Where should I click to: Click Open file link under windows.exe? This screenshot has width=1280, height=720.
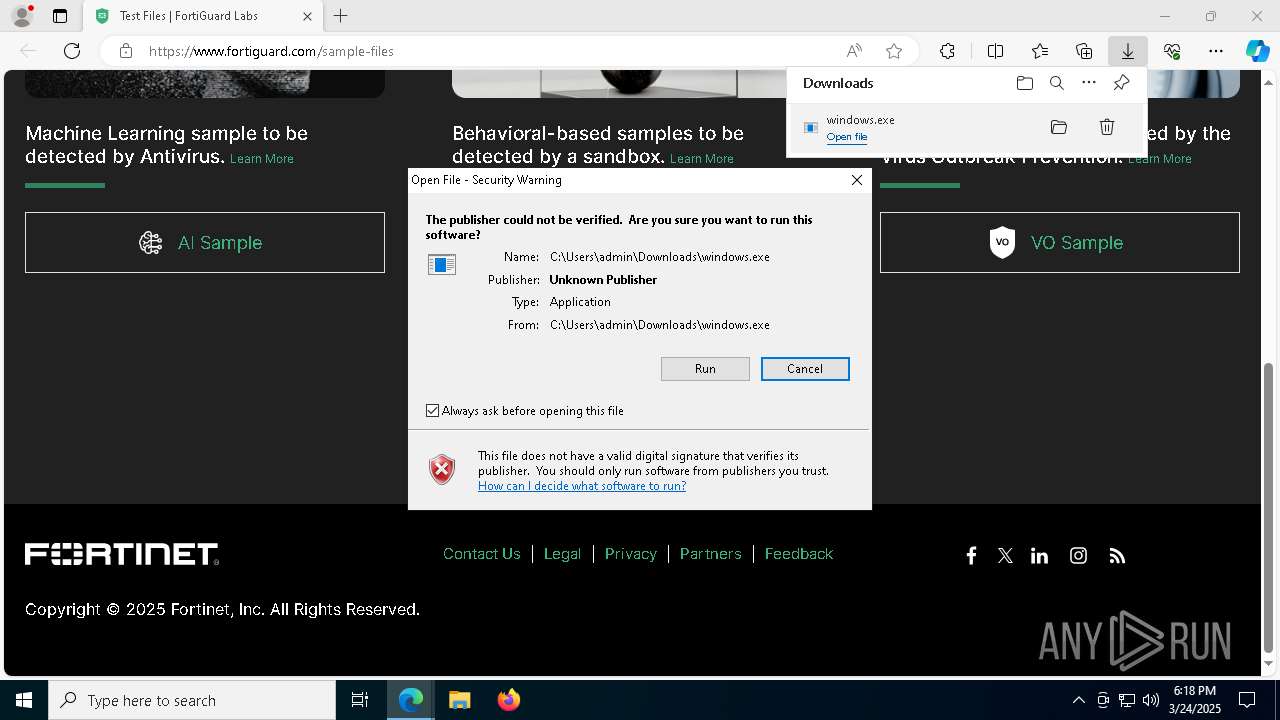click(x=847, y=137)
